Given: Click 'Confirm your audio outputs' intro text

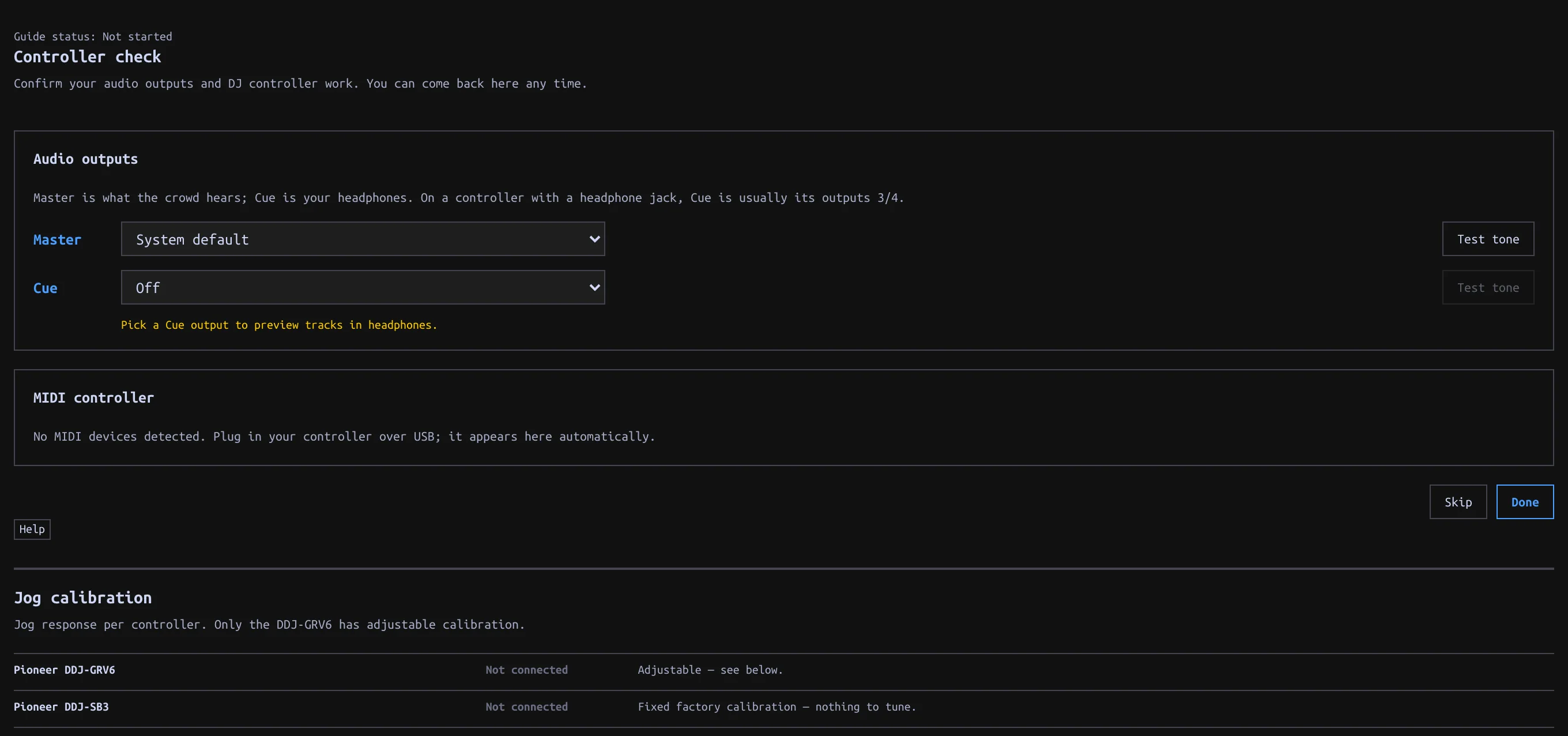Looking at the screenshot, I should pos(301,84).
